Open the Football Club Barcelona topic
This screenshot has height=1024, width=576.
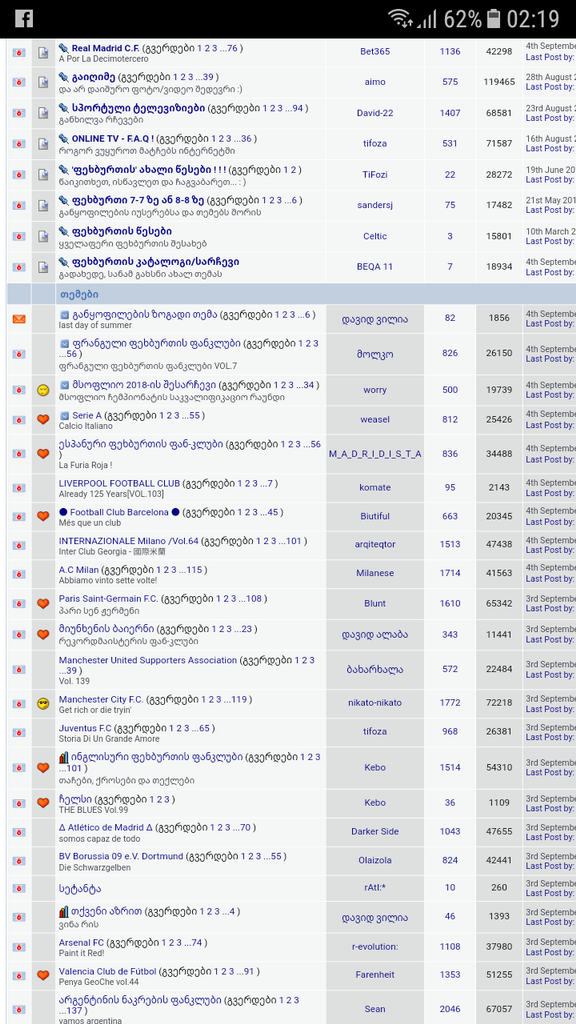point(119,512)
